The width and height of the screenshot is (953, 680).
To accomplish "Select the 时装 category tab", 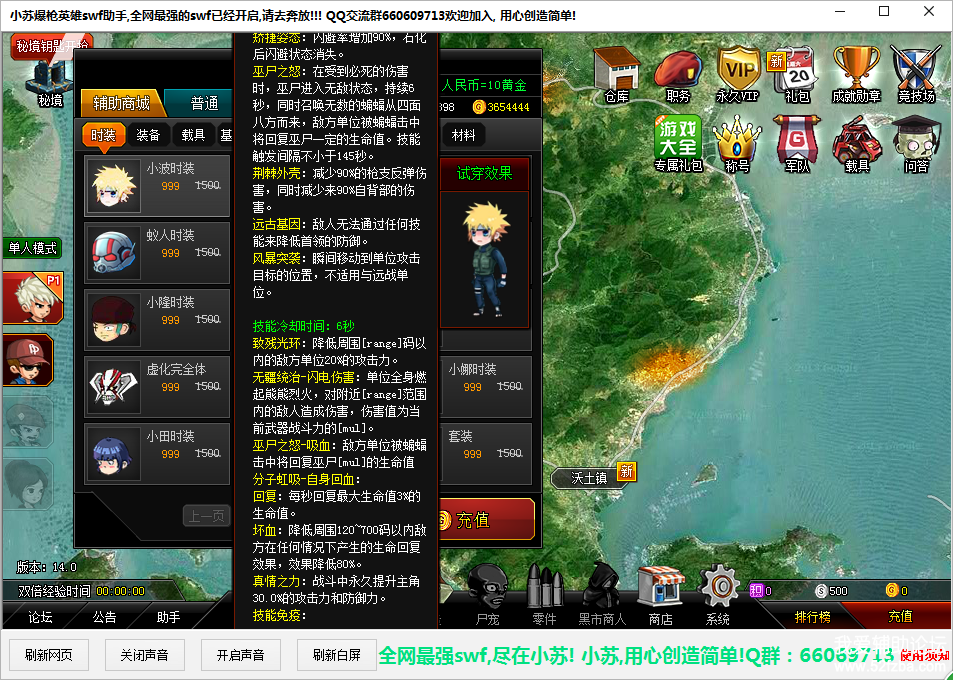I will point(103,135).
